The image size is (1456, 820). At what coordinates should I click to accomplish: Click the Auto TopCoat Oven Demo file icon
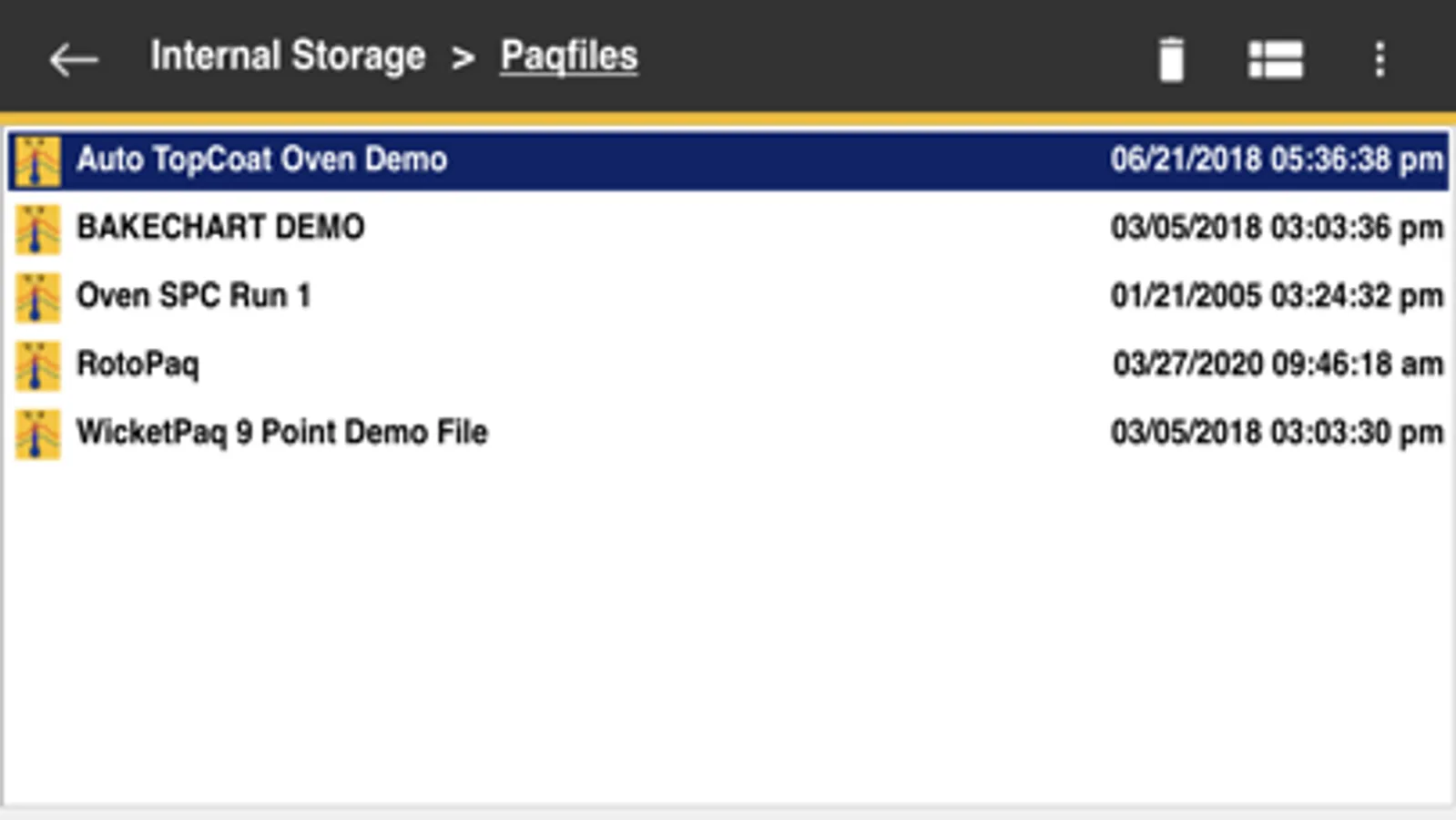tap(37, 161)
